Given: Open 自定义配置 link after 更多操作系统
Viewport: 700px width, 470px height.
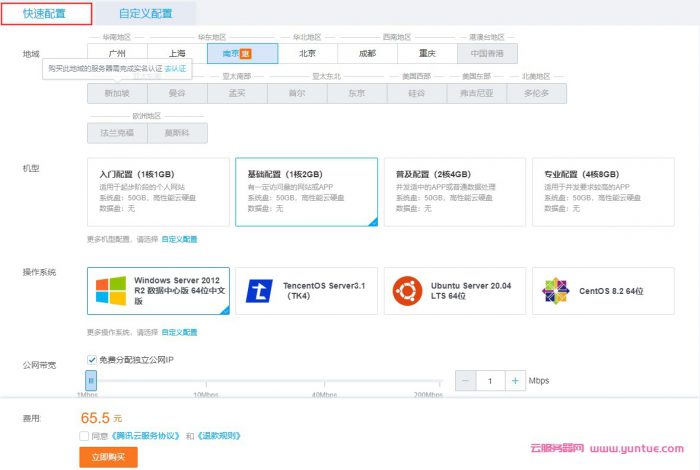Looking at the screenshot, I should pyautogui.click(x=179, y=332).
